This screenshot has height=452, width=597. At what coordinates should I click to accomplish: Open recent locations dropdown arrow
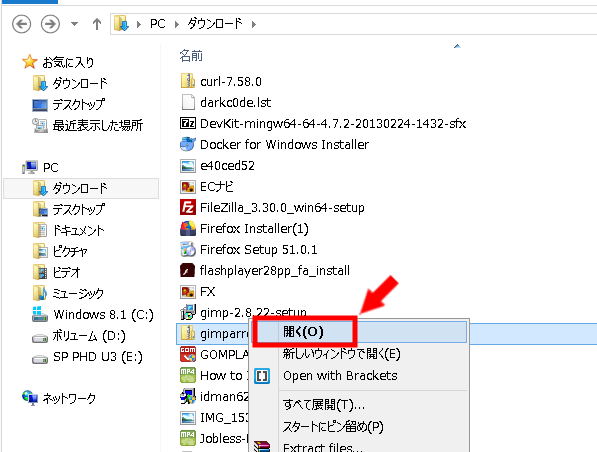pos(75,24)
